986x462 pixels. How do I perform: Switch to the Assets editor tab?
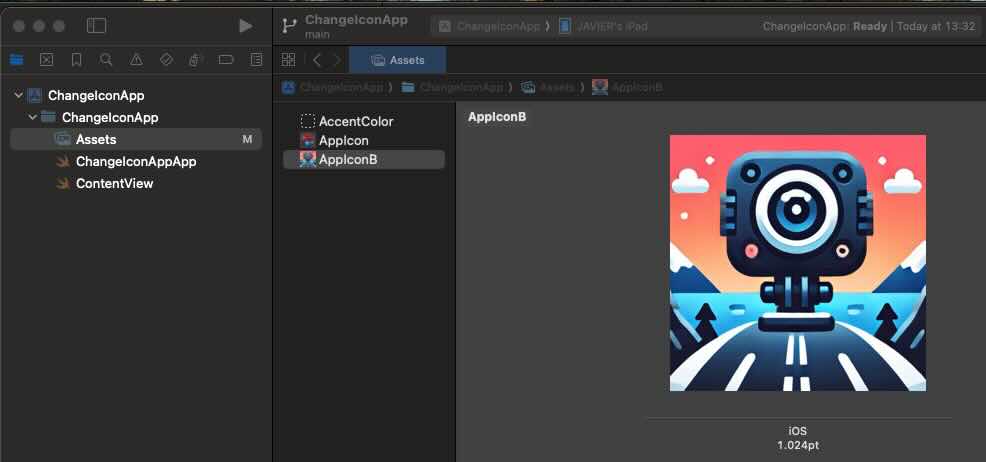[398, 60]
